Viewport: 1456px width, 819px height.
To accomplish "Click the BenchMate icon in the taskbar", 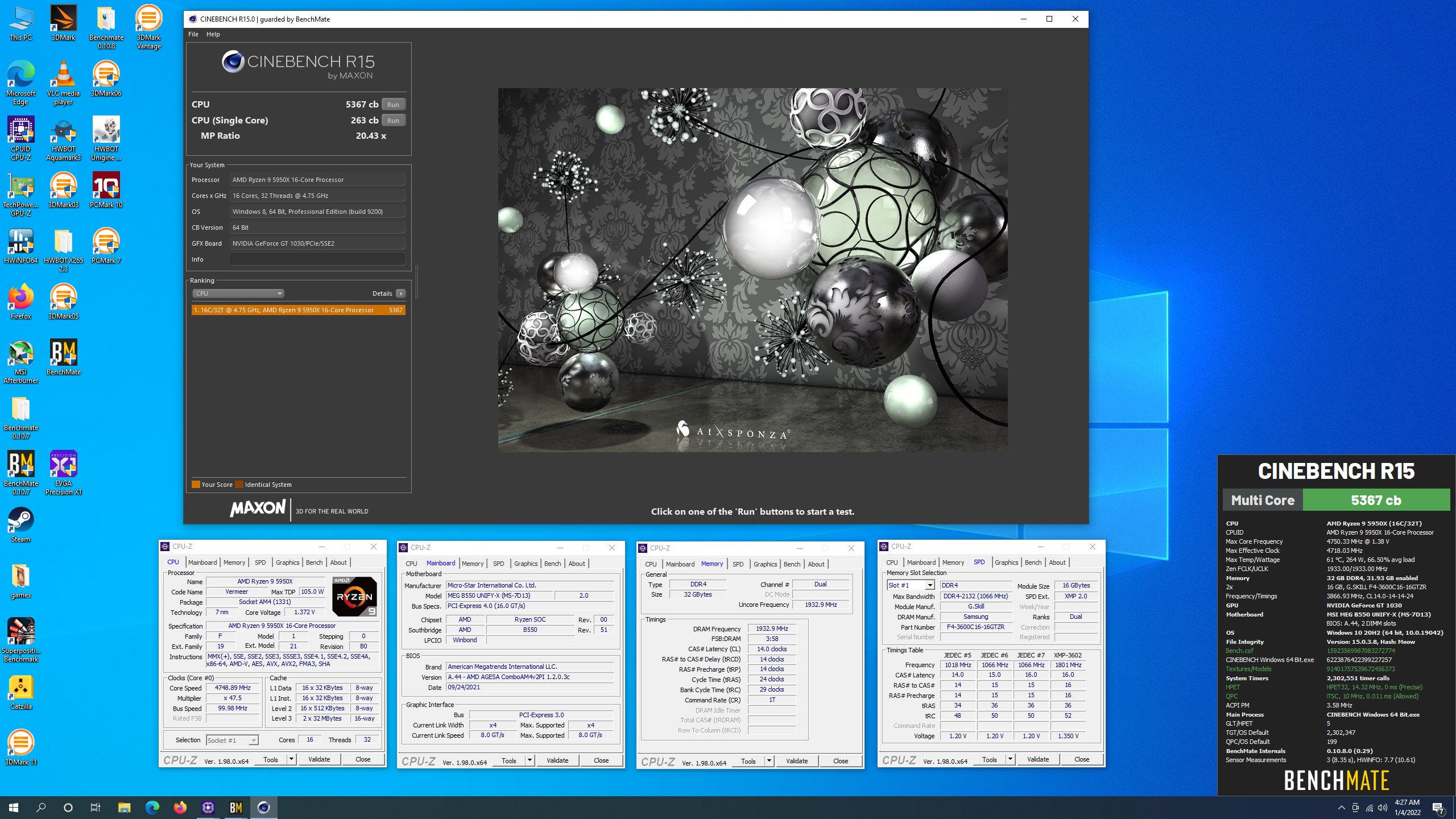I will [235, 807].
